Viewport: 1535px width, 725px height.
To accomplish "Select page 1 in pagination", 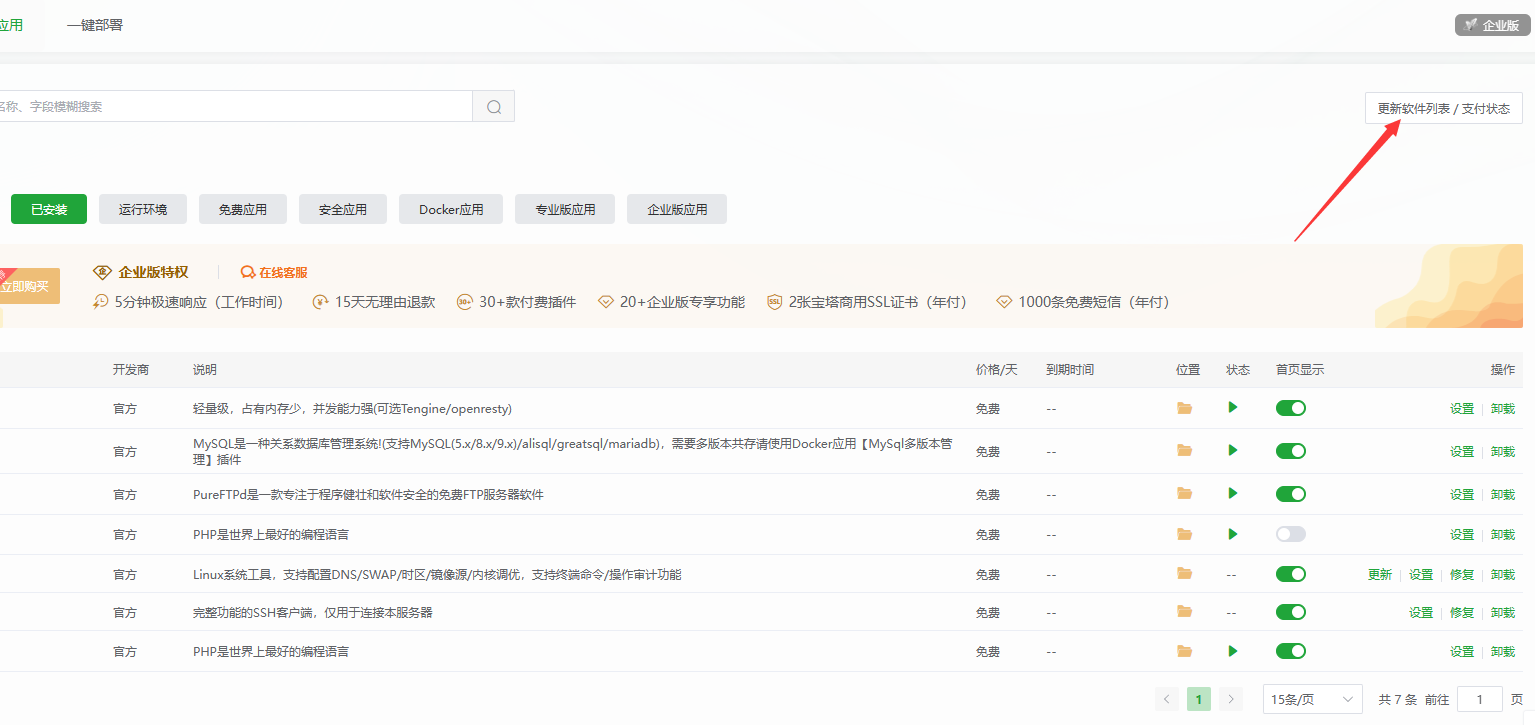I will click(x=1199, y=699).
